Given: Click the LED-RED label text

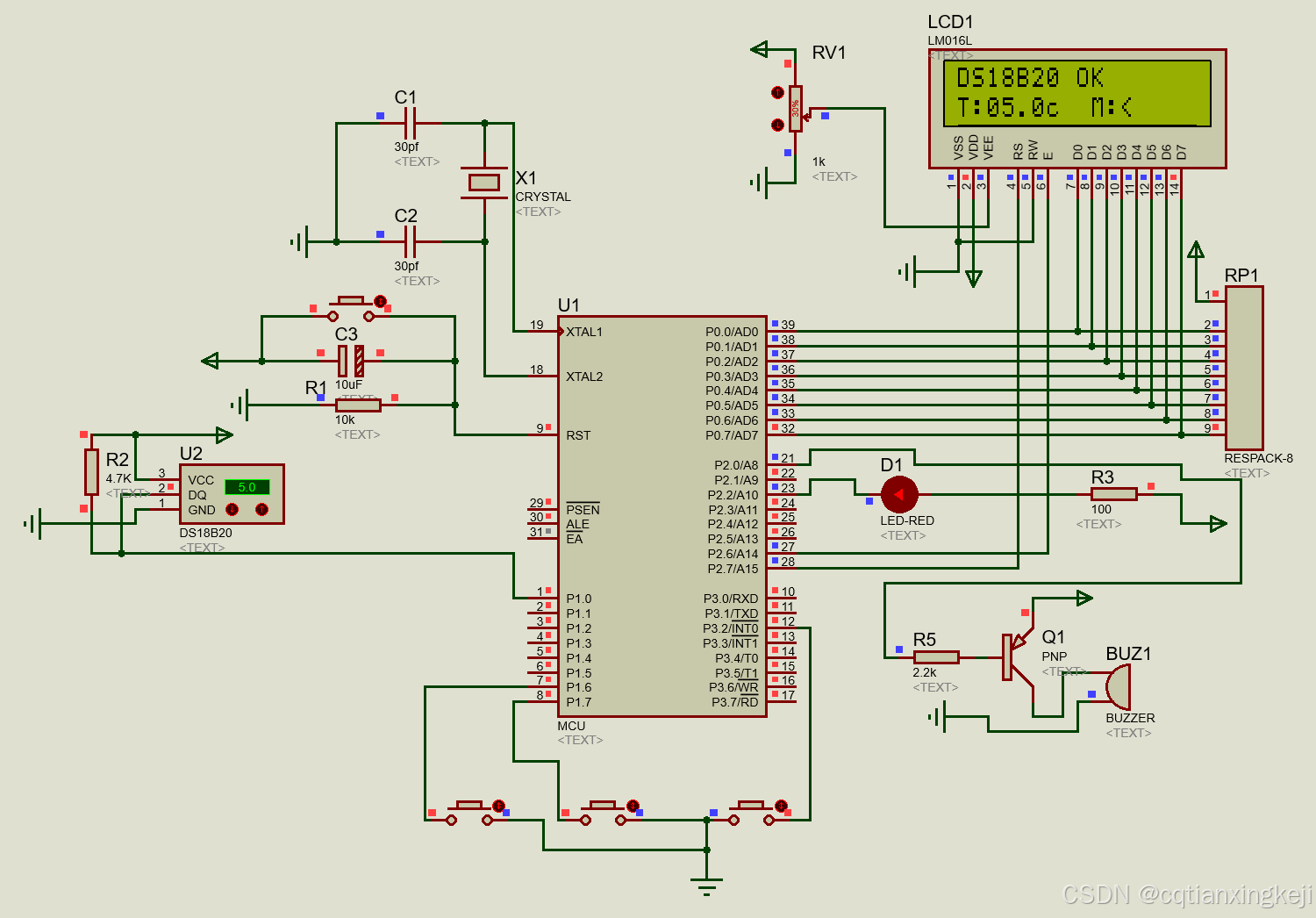Looking at the screenshot, I should [907, 520].
